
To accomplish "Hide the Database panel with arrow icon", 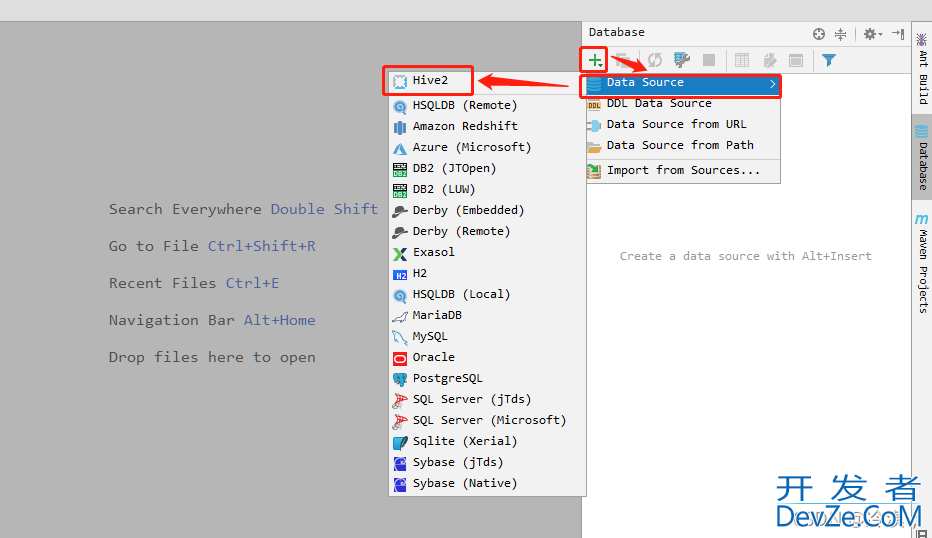I will click(898, 34).
